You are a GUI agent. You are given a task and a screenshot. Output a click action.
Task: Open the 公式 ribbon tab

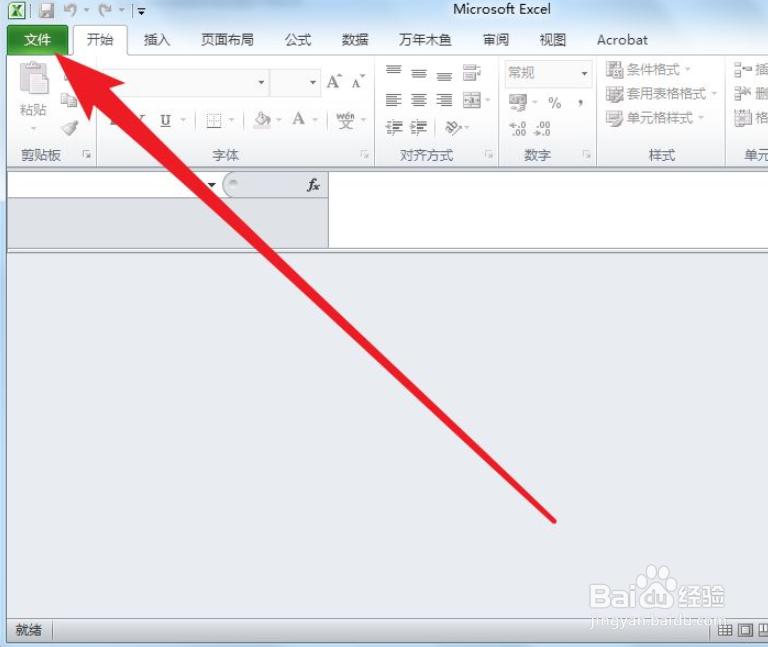coord(298,40)
